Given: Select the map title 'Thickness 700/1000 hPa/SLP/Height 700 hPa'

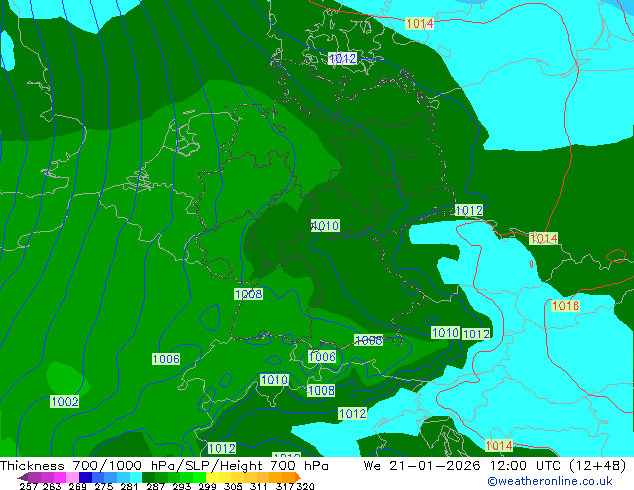Looking at the screenshot, I should click(164, 466).
